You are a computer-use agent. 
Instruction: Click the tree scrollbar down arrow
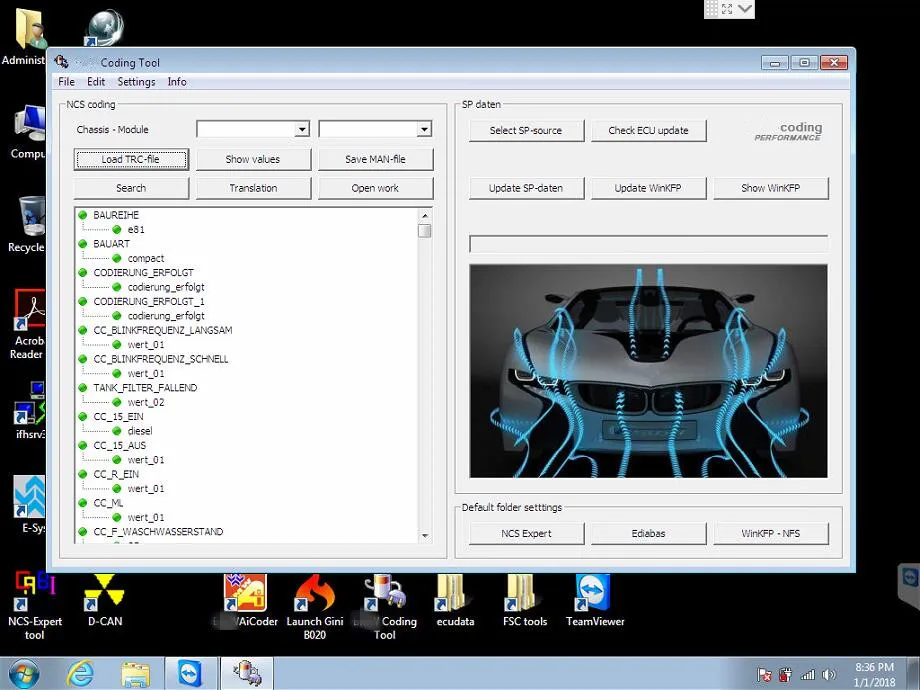pyautogui.click(x=425, y=536)
